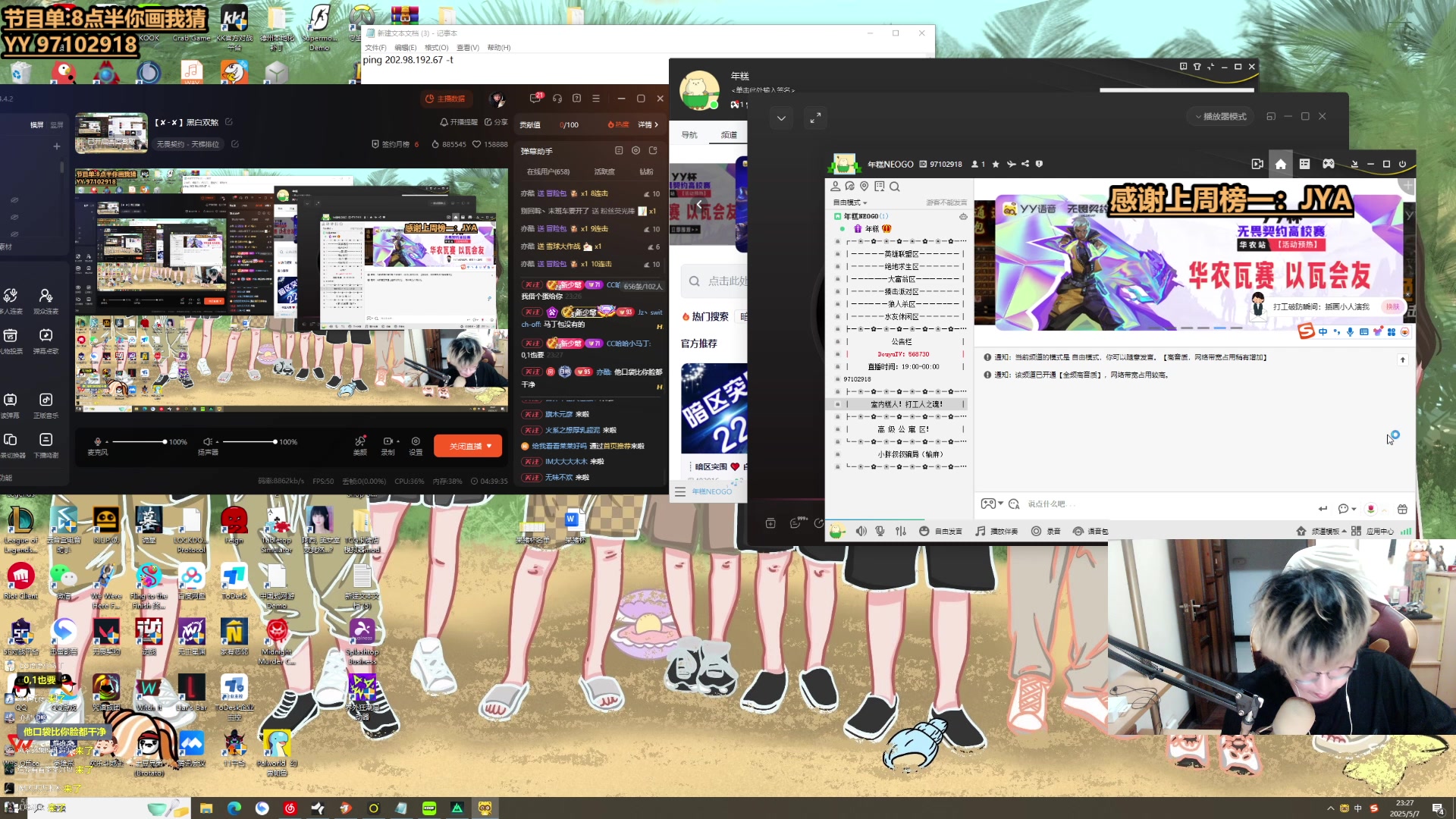Open 设置 settings icon in streaming control bar
The height and width of the screenshot is (819, 1456).
point(416,446)
